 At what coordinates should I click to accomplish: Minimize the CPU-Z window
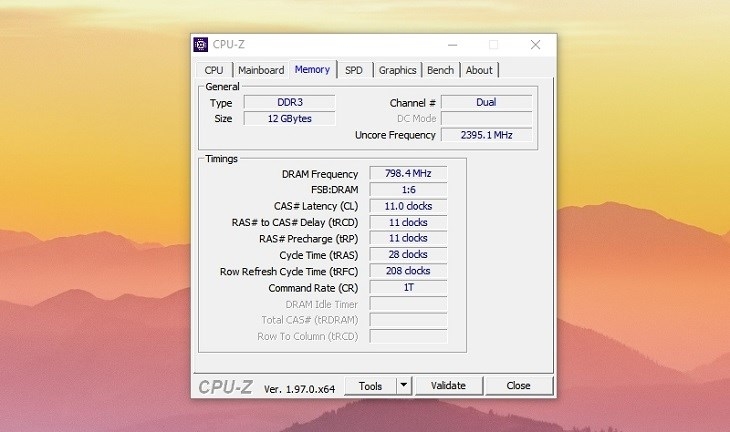click(x=450, y=45)
